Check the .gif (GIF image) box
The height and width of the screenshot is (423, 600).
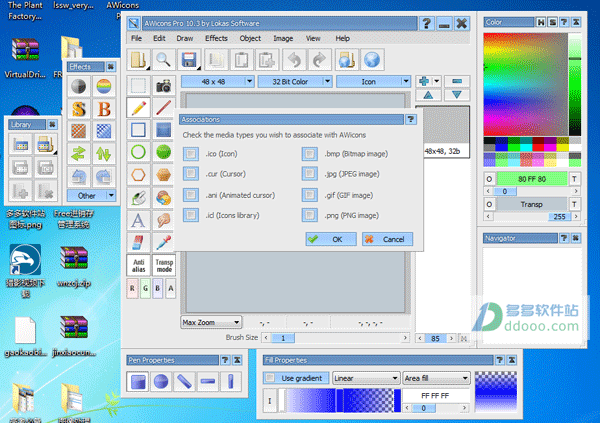tap(310, 195)
